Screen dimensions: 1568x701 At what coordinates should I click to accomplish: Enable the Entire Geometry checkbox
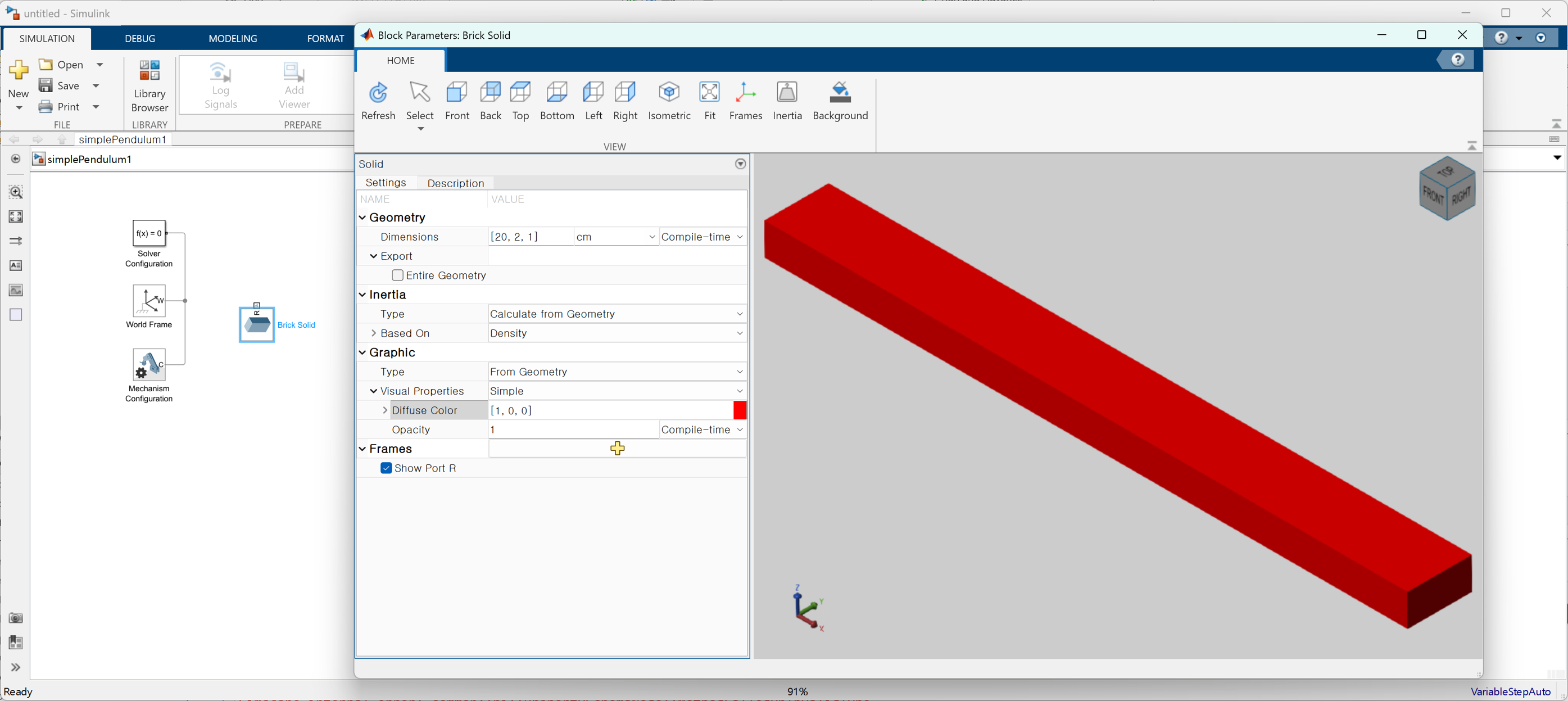(x=397, y=275)
